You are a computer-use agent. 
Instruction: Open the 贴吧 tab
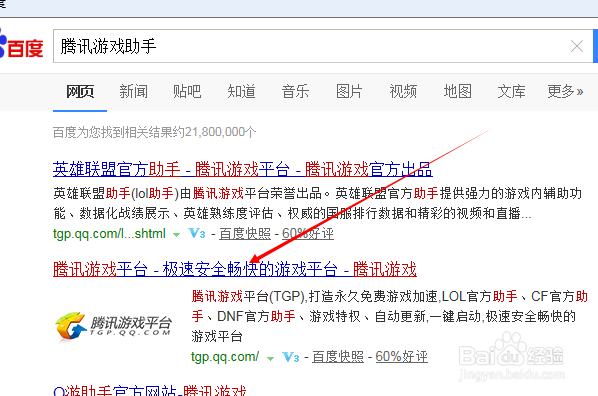tap(187, 92)
